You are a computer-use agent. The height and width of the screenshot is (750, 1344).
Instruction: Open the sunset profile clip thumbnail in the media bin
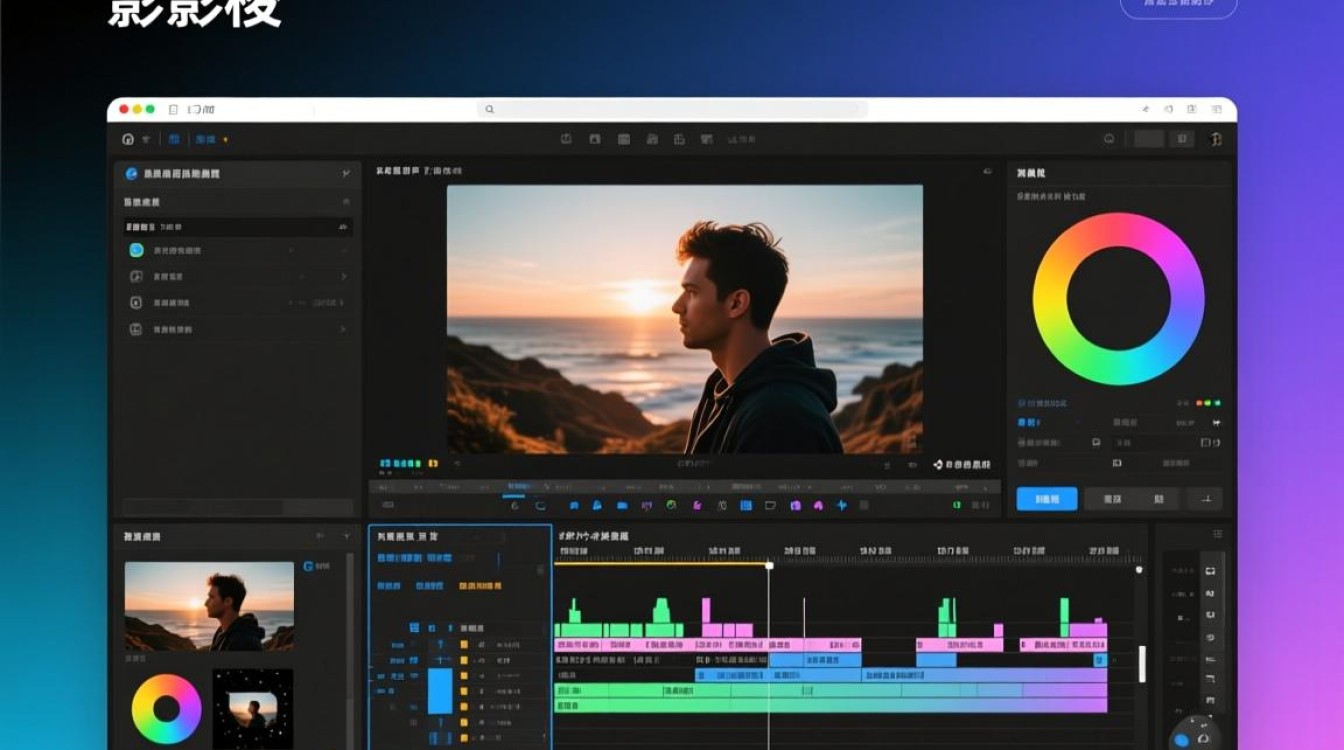[209, 606]
